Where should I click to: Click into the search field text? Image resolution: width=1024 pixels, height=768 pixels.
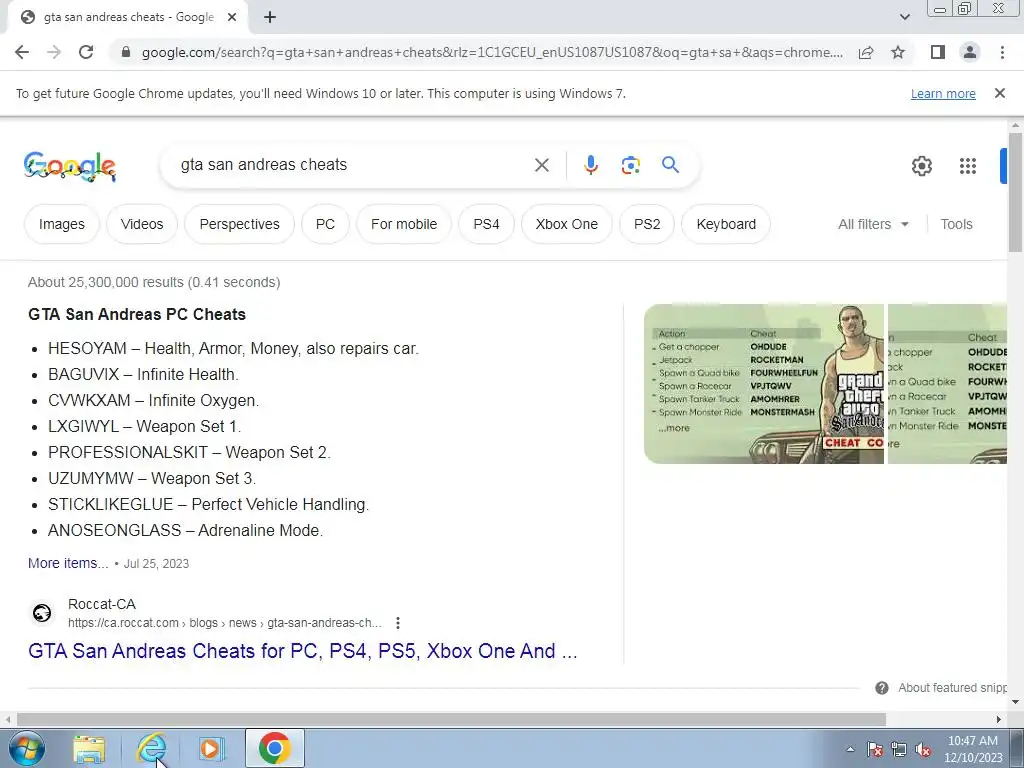264,165
